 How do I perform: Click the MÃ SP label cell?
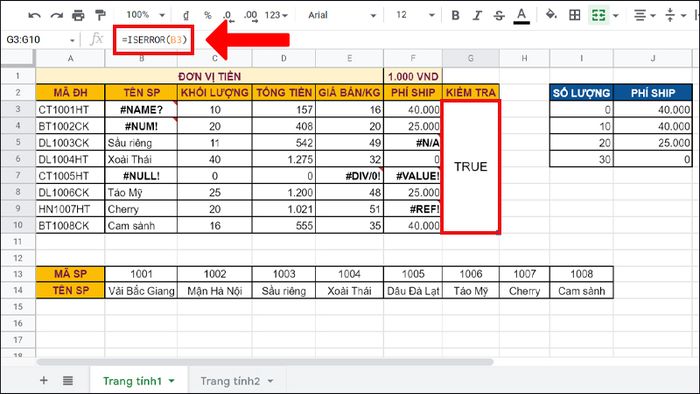70,274
